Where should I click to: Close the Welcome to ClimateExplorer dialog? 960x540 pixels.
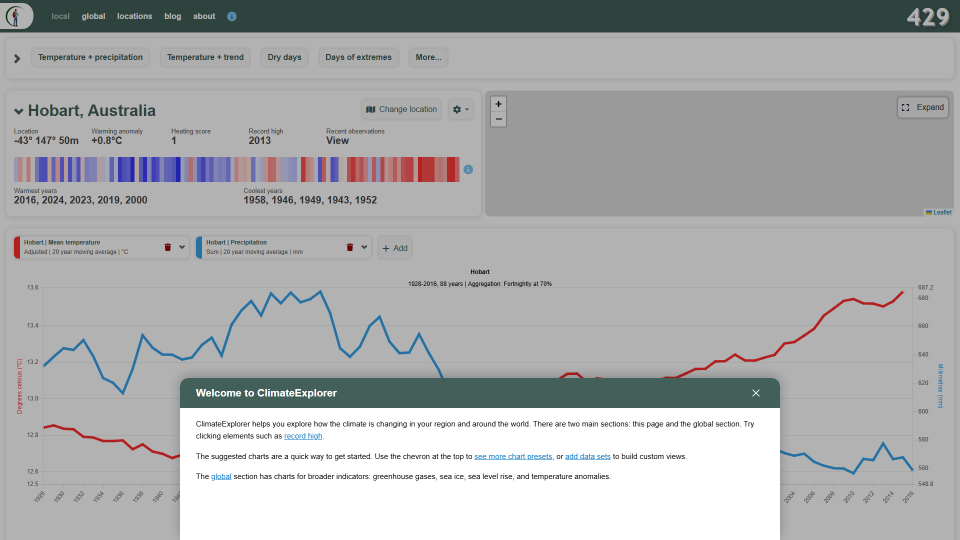(x=756, y=393)
